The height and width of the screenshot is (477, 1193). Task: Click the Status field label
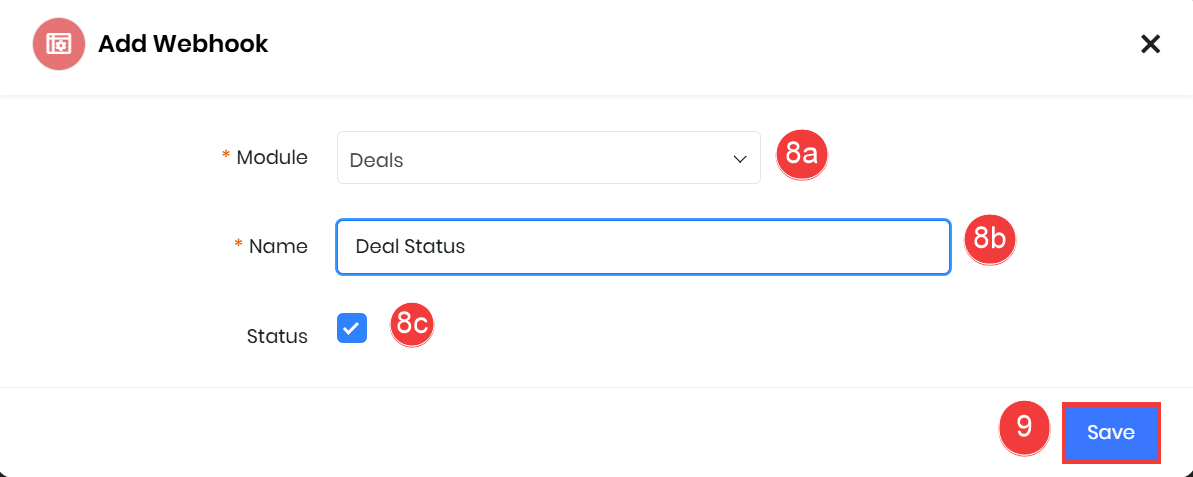coord(277,336)
